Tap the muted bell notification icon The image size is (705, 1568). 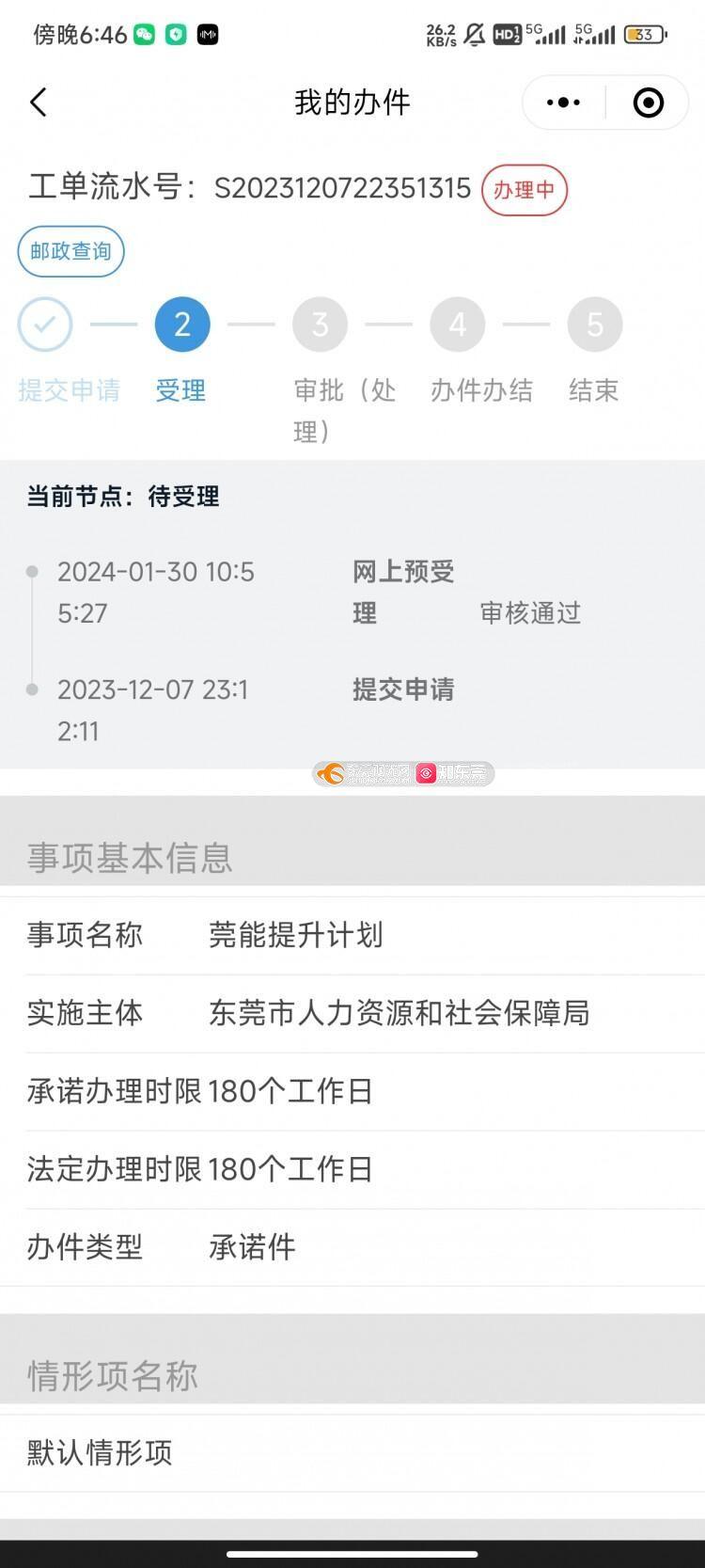475,35
